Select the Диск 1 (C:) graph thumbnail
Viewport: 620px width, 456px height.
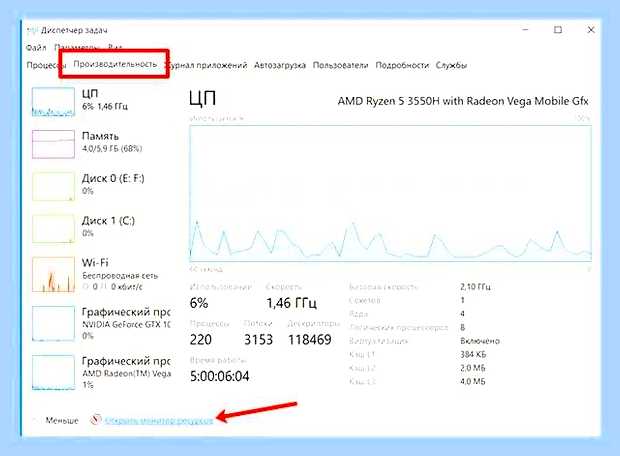point(53,229)
